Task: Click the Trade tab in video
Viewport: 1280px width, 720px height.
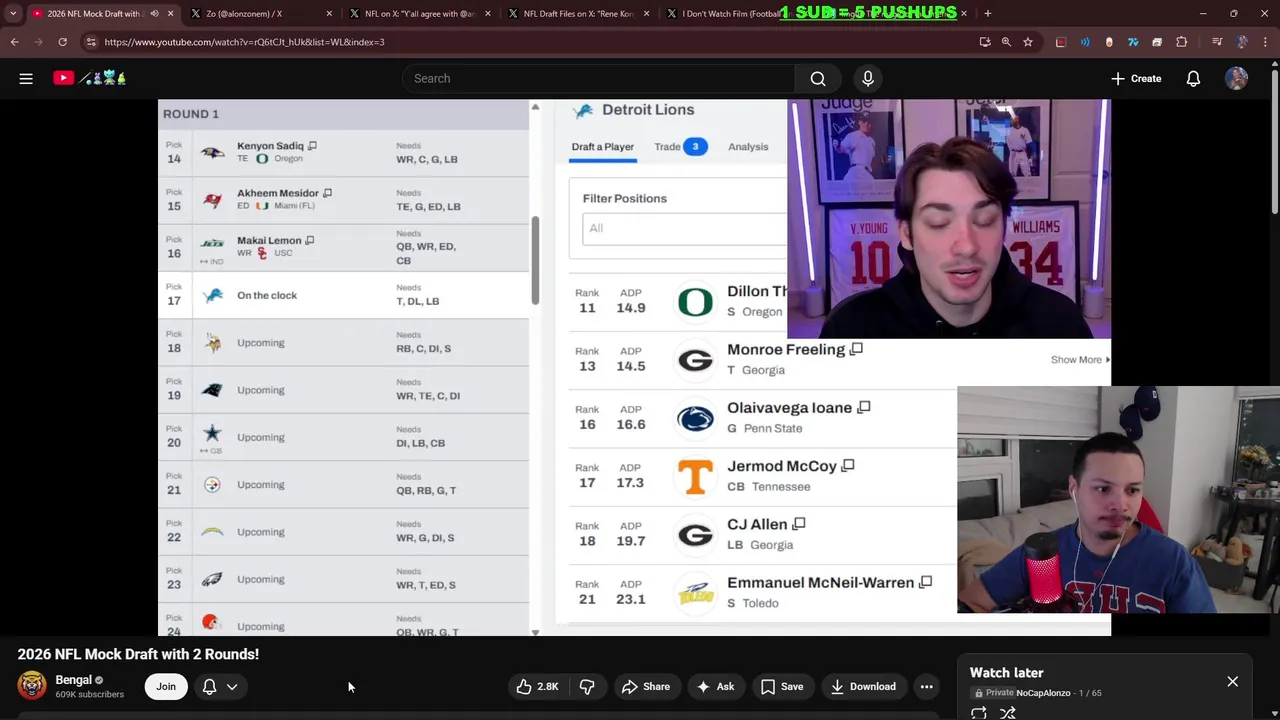Action: (680, 147)
